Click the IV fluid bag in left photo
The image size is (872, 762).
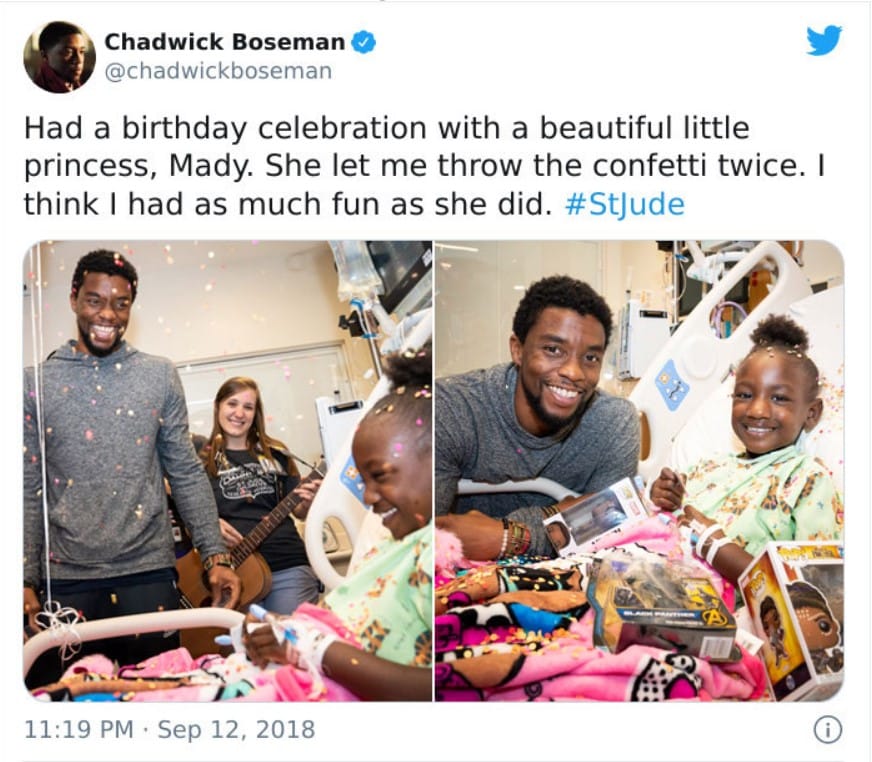[x=353, y=273]
